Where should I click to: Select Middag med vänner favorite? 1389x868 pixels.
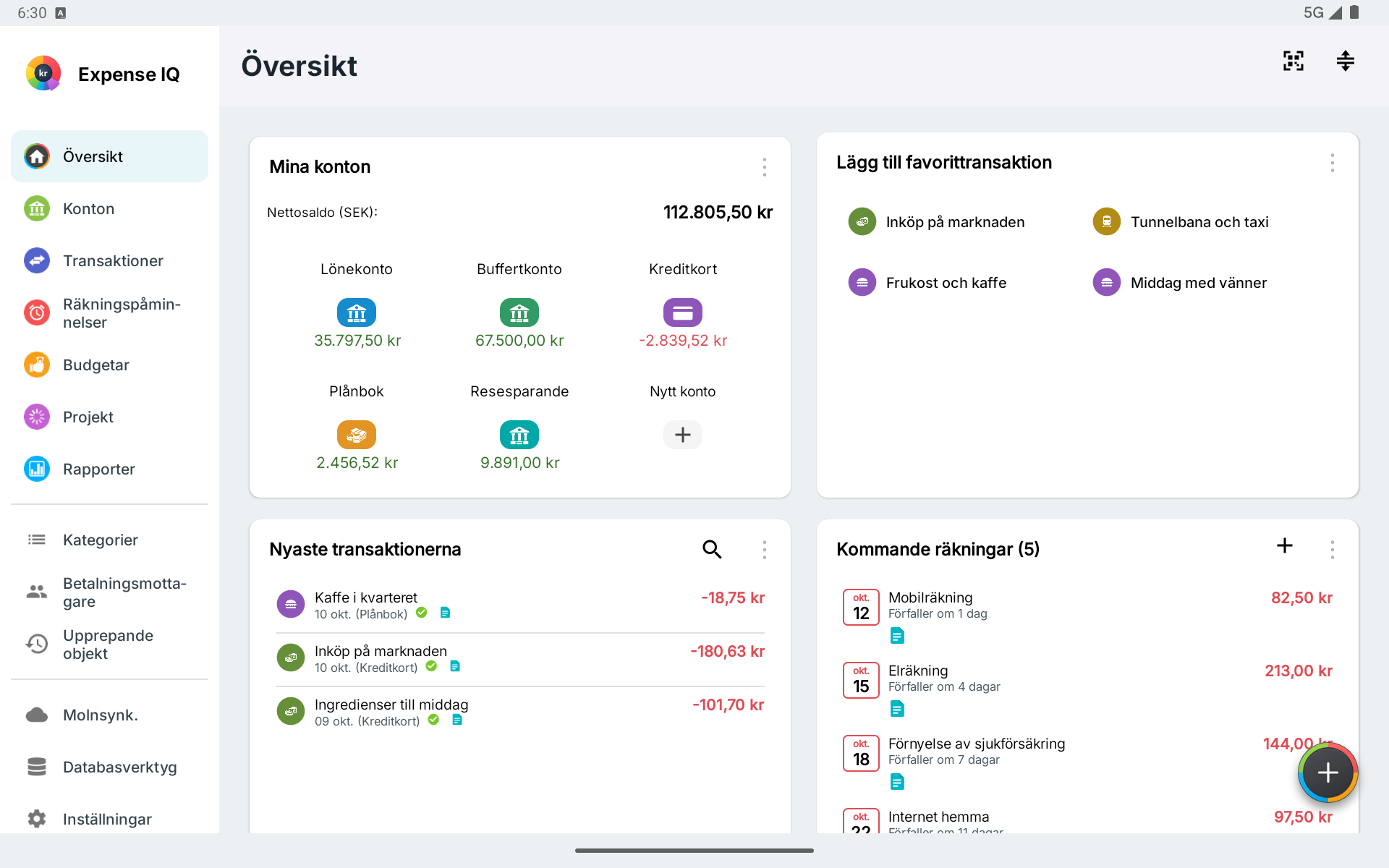[x=1180, y=283]
